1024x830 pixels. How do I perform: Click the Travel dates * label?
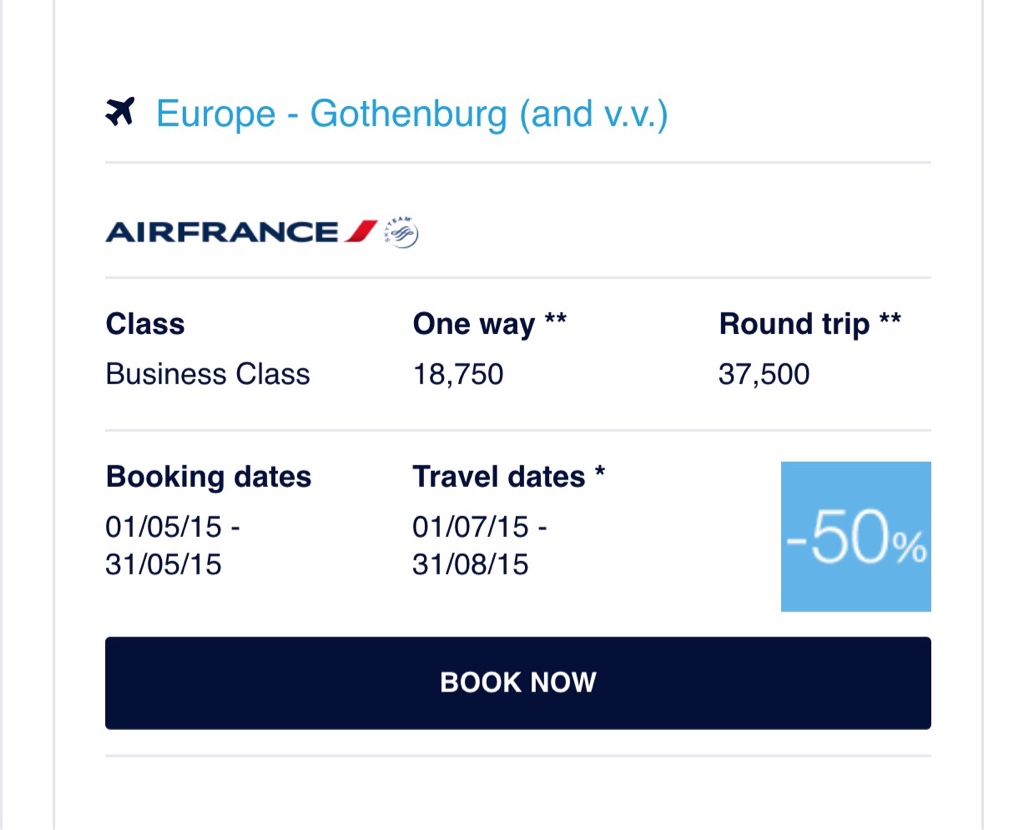[498, 476]
